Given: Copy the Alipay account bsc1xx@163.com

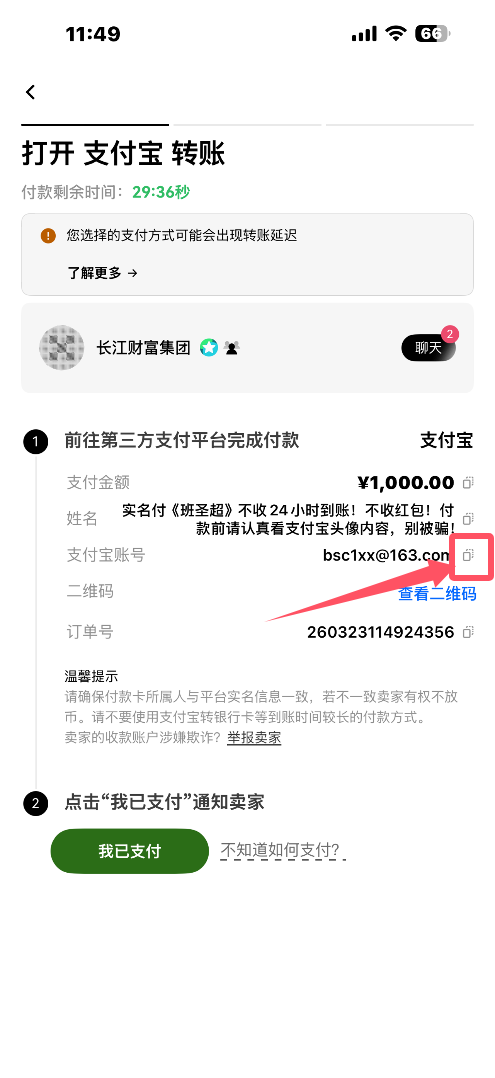Looking at the screenshot, I should click(468, 555).
